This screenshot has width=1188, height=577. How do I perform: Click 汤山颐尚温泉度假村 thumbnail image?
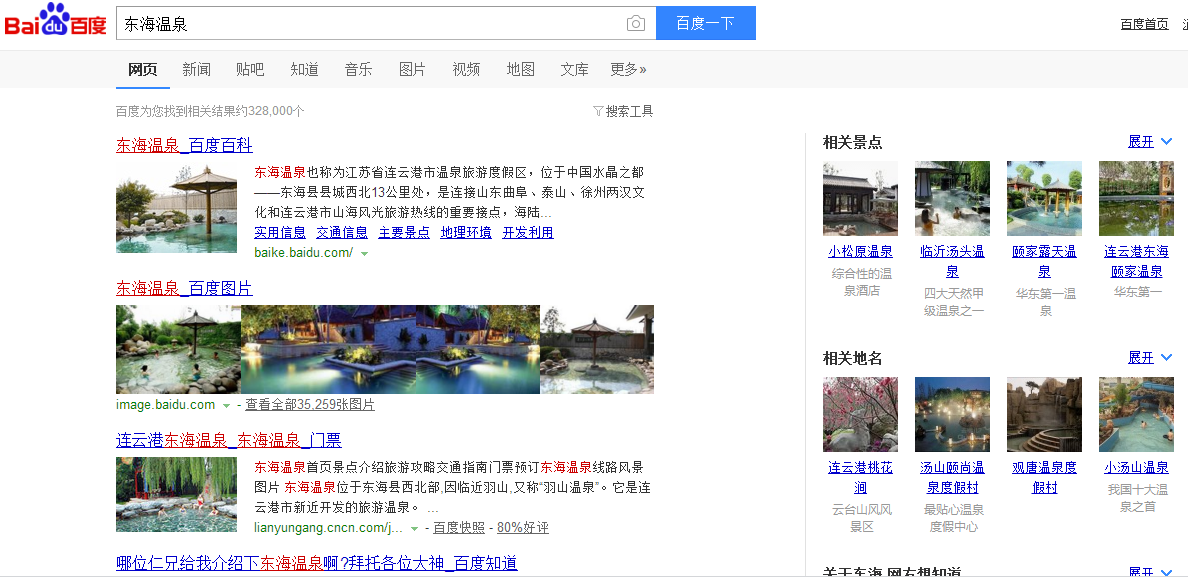click(952, 414)
